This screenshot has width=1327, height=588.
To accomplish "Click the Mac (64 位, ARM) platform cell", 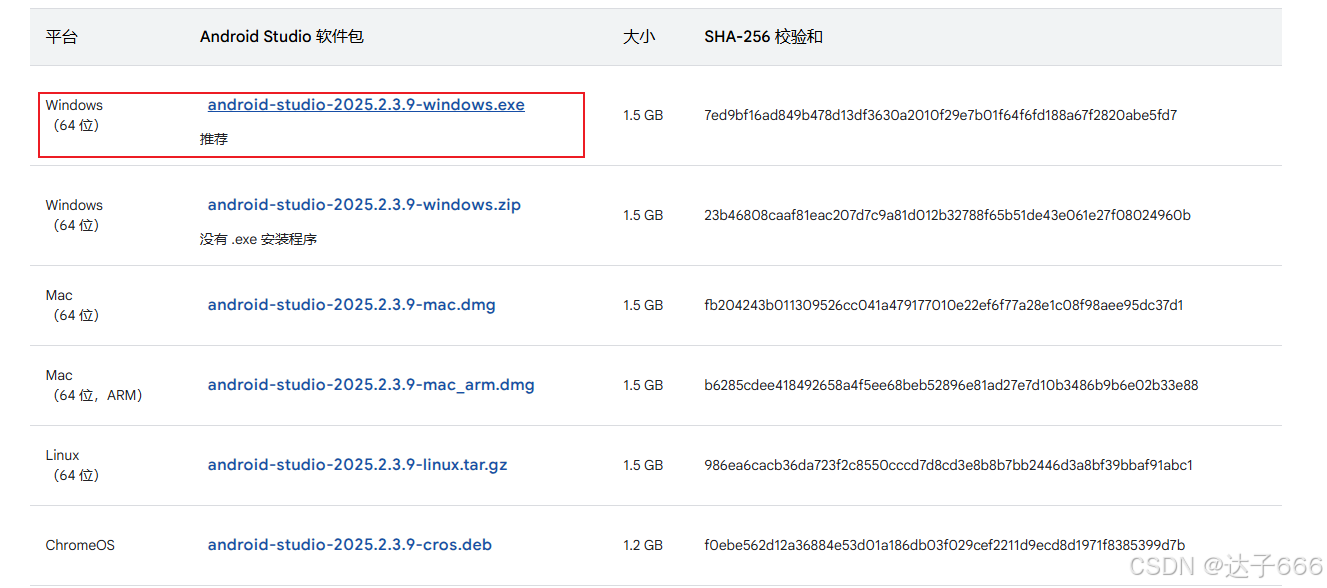I will 95,385.
